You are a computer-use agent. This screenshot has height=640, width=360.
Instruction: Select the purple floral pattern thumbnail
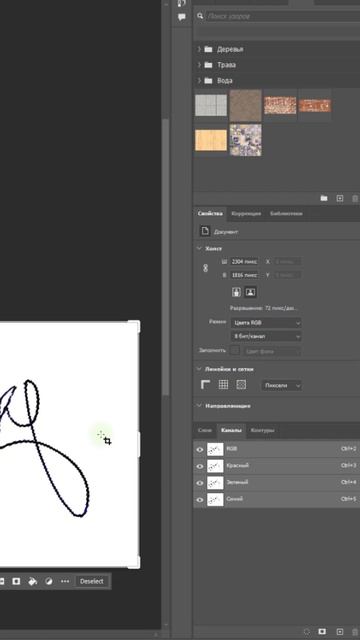[x=245, y=140]
